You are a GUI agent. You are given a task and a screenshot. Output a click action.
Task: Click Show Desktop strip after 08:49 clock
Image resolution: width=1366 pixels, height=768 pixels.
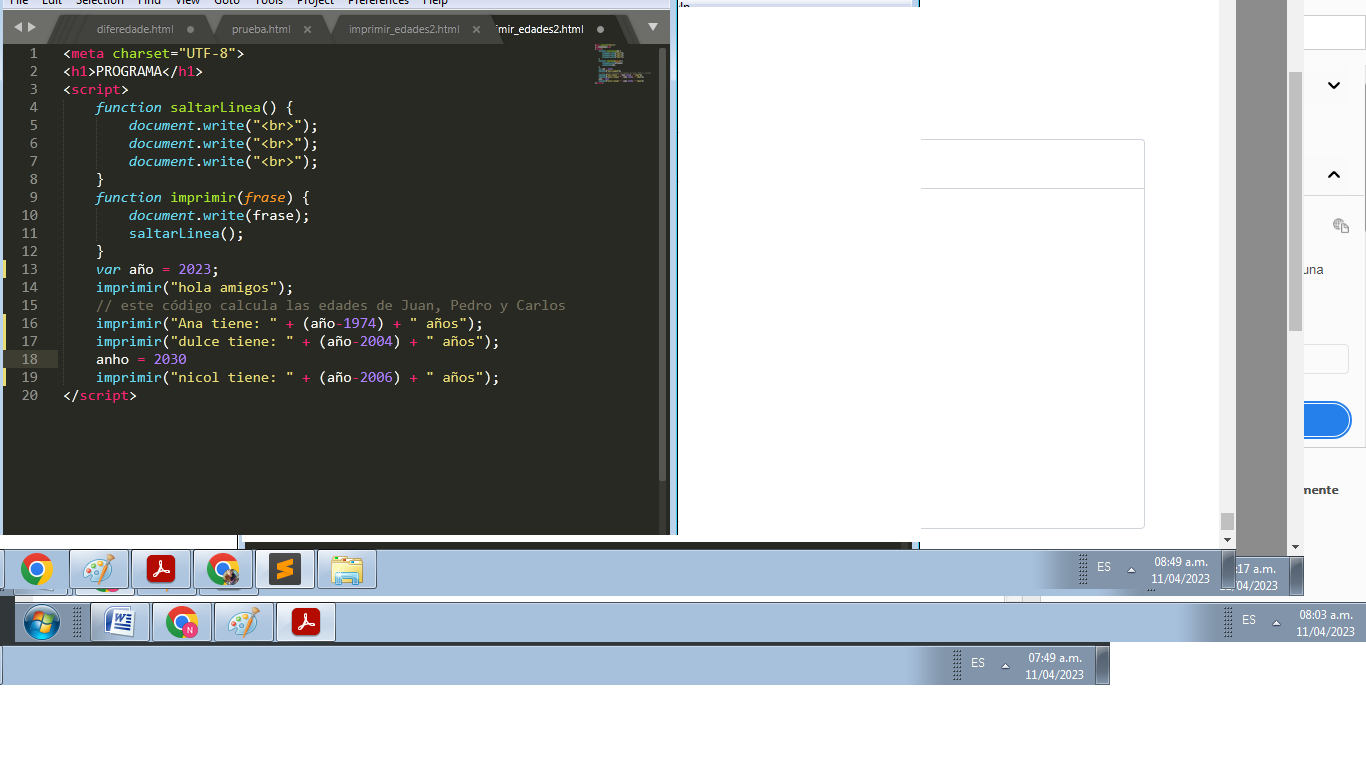[x=1228, y=570]
